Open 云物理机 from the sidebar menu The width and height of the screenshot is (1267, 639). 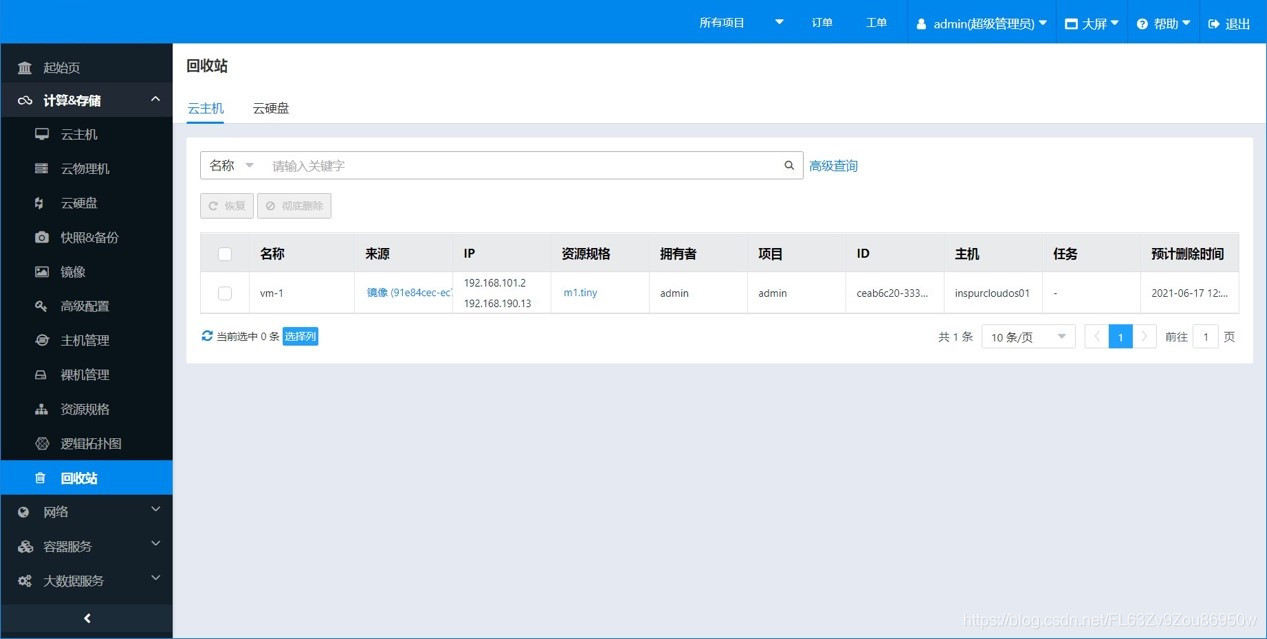click(86, 169)
